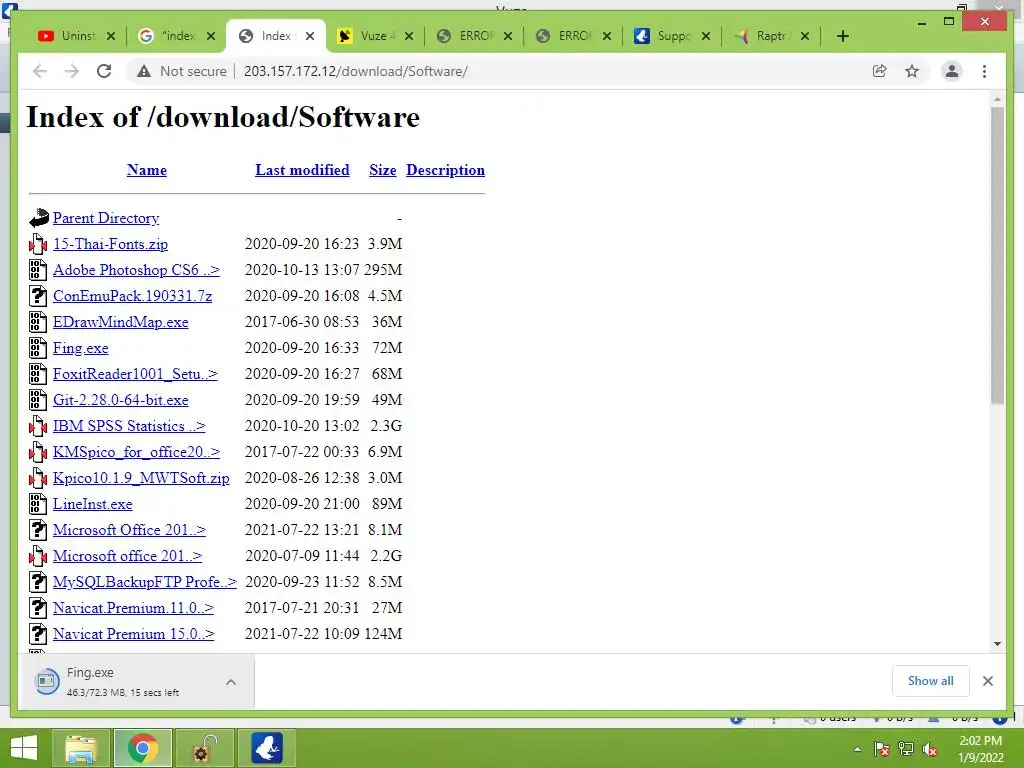Bookmark this page with the star icon
Image resolution: width=1024 pixels, height=768 pixels.
point(912,71)
